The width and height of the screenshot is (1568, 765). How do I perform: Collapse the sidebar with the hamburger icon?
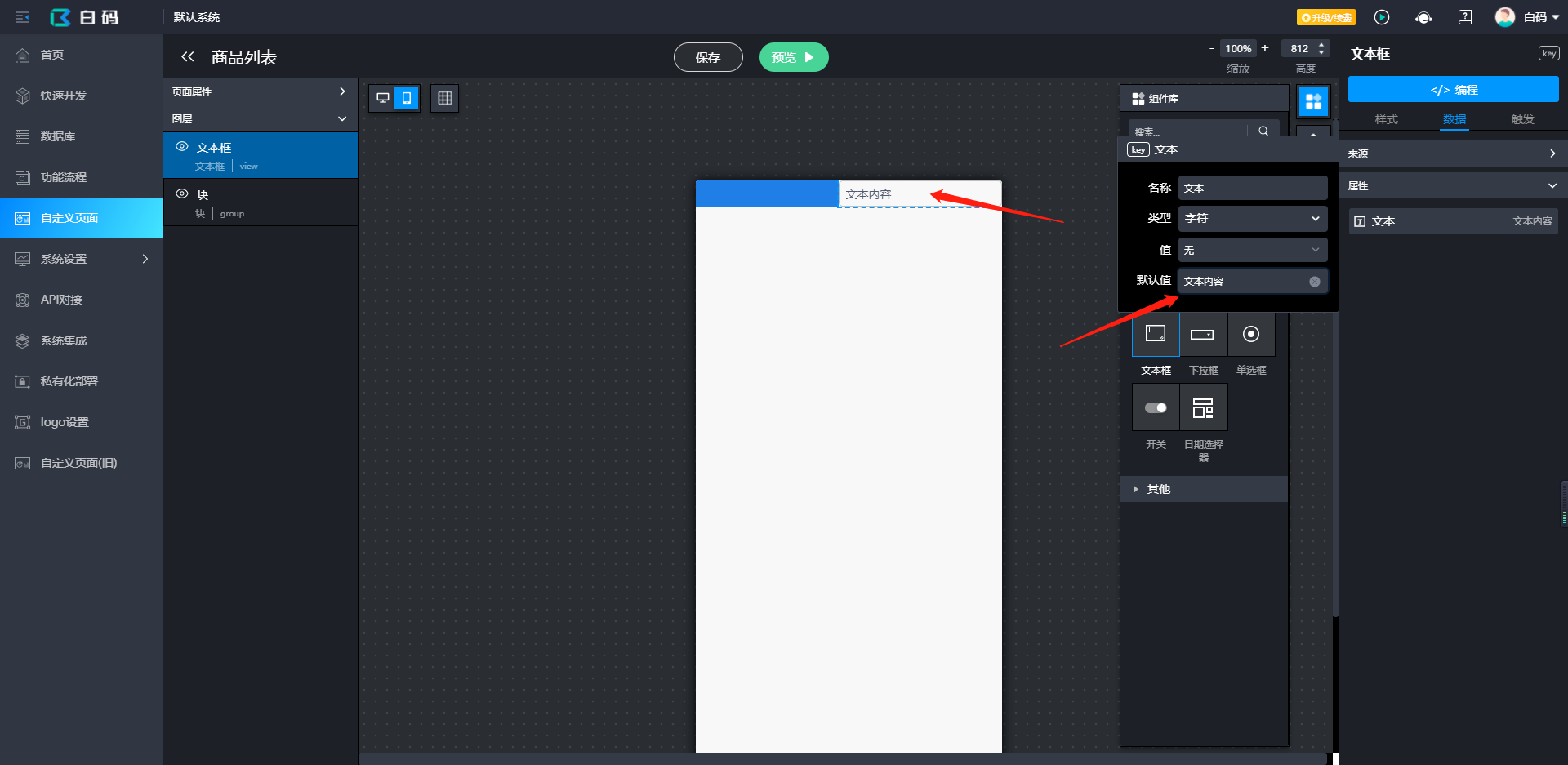23,17
